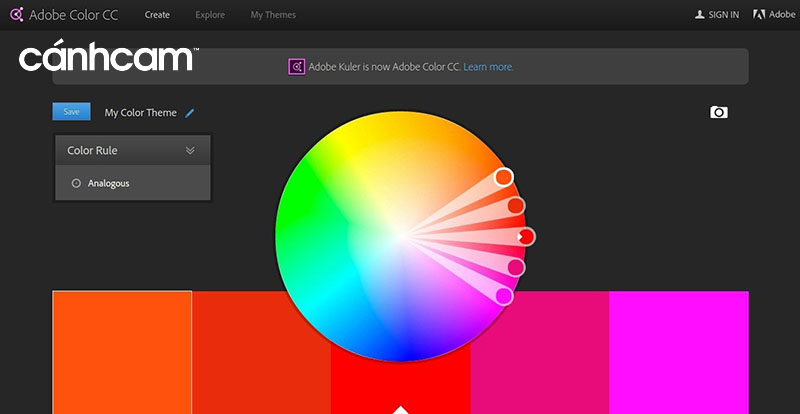Click the Adobe Color icon in the notification banner
The width and height of the screenshot is (800, 414).
tap(296, 67)
